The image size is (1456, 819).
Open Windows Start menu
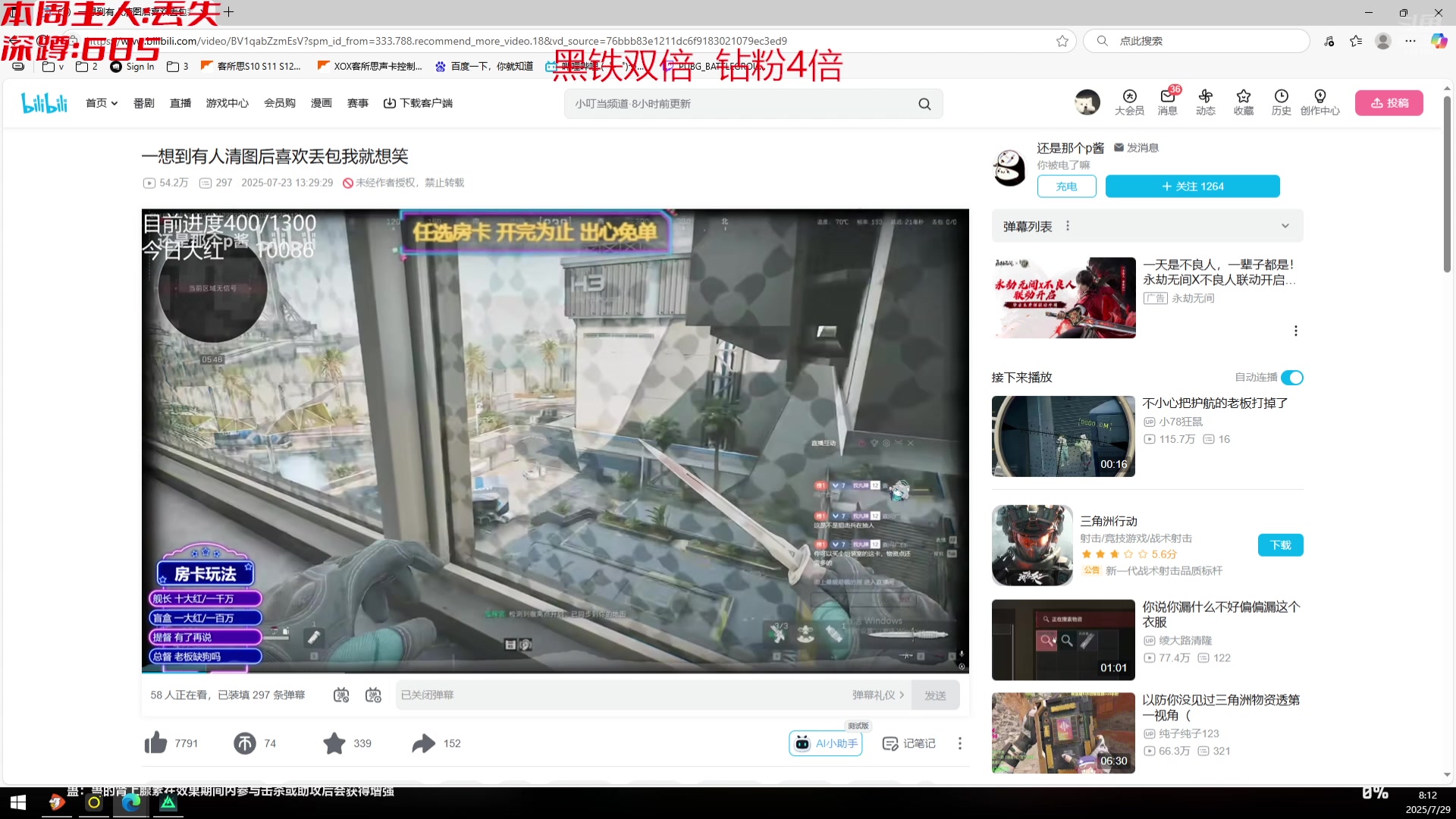18,802
